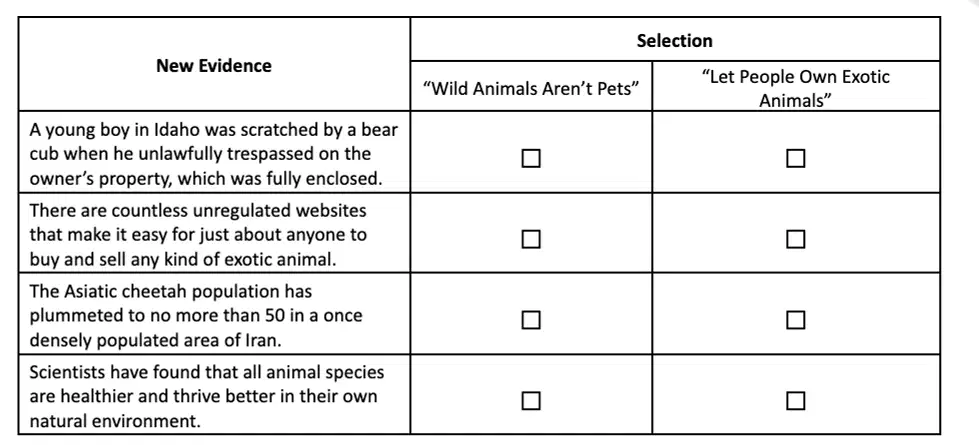Check Idaho bear cub row under "Let People Own Exotic Animals"
Image resolution: width=979 pixels, height=445 pixels.
(x=795, y=159)
